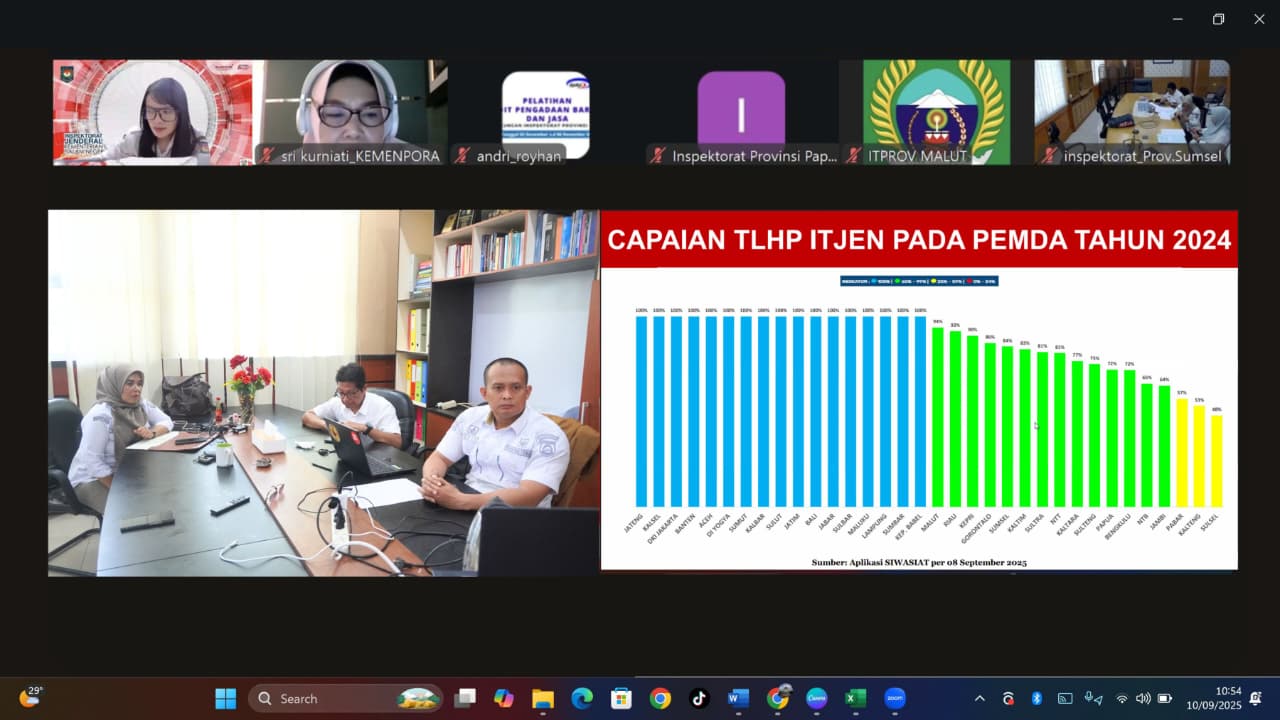Launch Canva from the taskbar
Image resolution: width=1280 pixels, height=720 pixels.
click(x=816, y=698)
